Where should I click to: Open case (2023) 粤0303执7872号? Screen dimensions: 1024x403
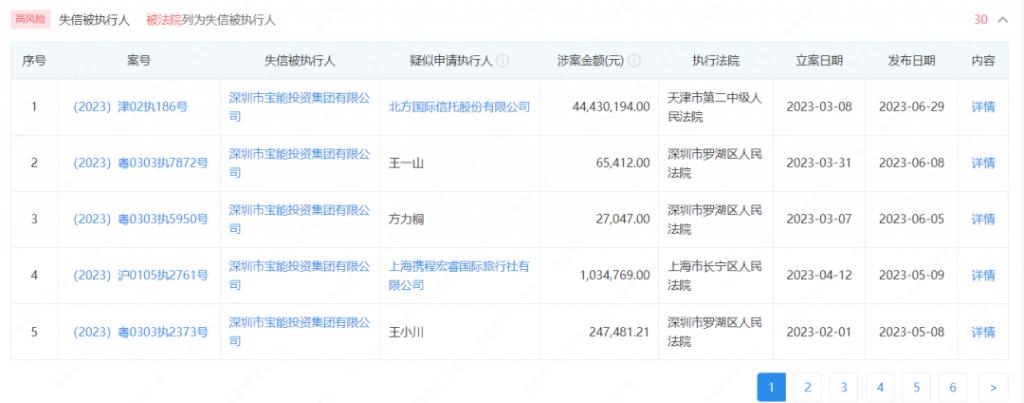point(140,163)
